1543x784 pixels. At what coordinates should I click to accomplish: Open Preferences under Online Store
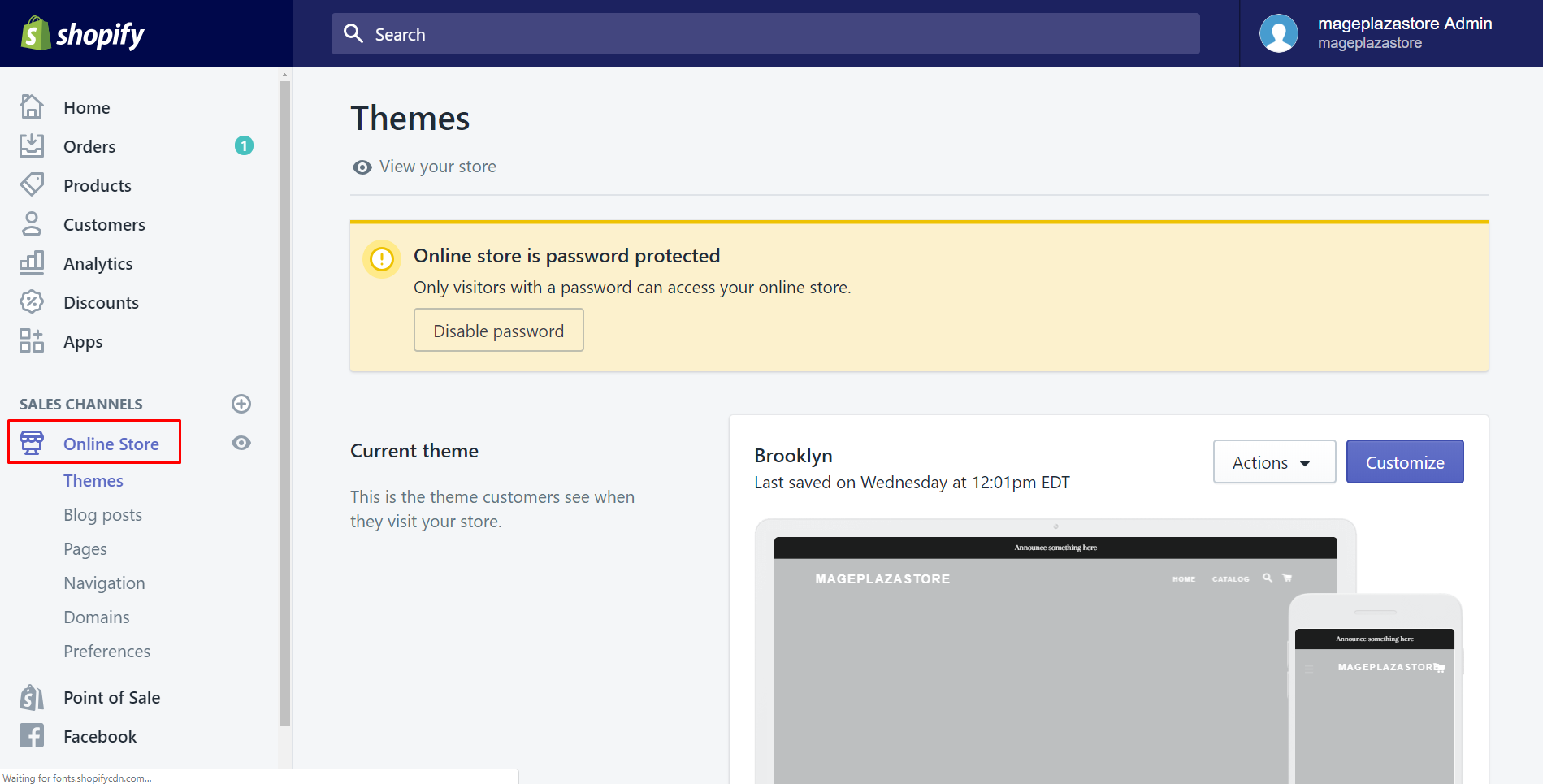106,651
